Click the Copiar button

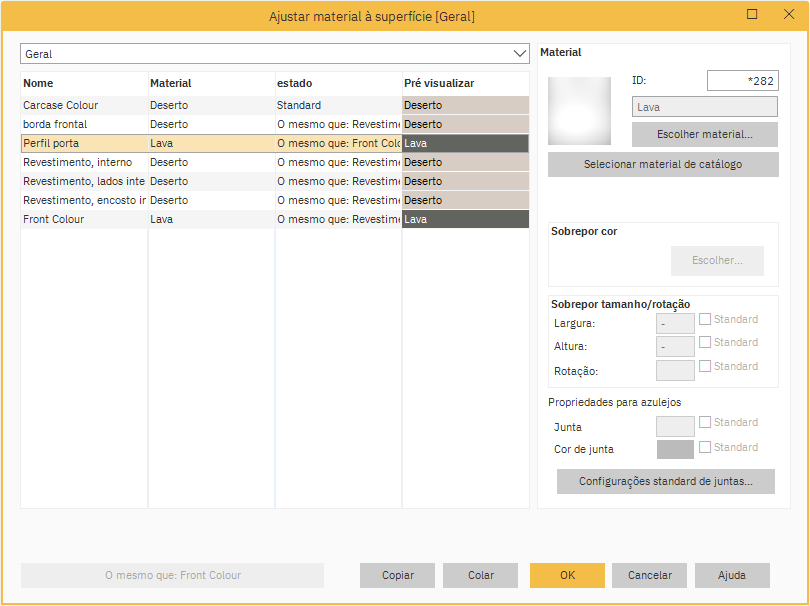pyautogui.click(x=397, y=575)
